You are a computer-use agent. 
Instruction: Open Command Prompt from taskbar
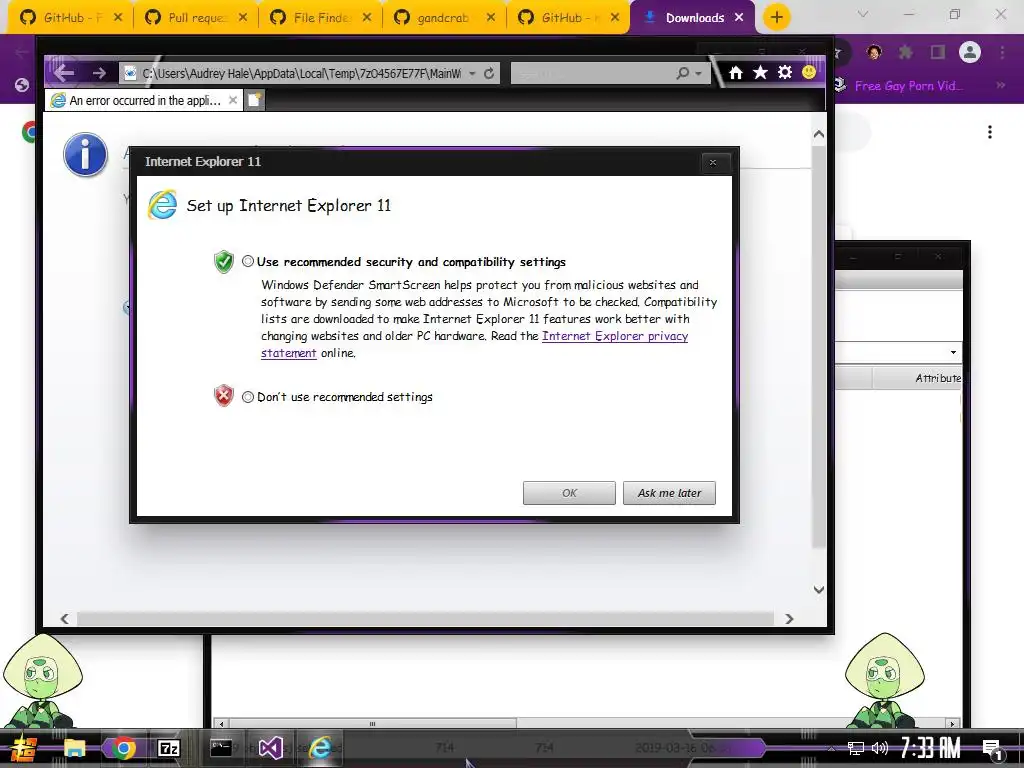221,747
